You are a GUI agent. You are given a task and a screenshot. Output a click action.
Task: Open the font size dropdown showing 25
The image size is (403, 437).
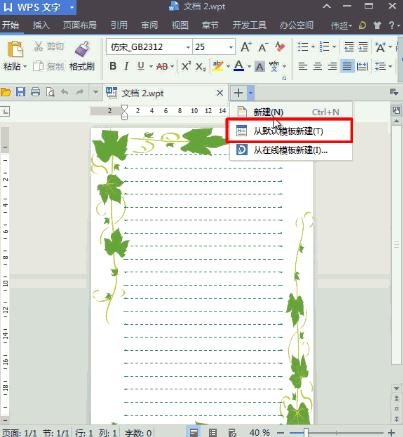point(231,47)
